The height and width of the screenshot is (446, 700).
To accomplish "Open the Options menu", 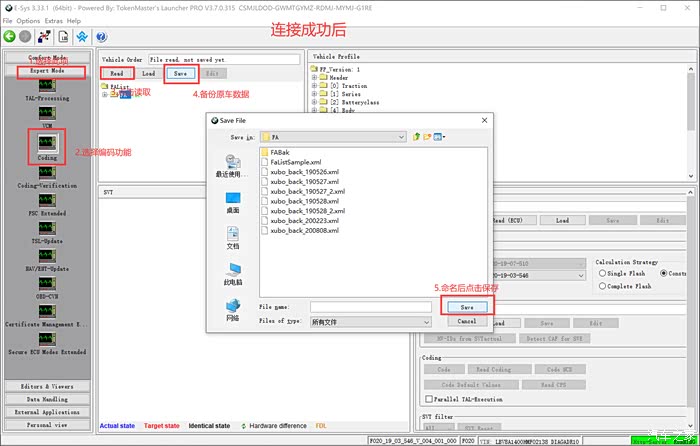I will pyautogui.click(x=28, y=20).
